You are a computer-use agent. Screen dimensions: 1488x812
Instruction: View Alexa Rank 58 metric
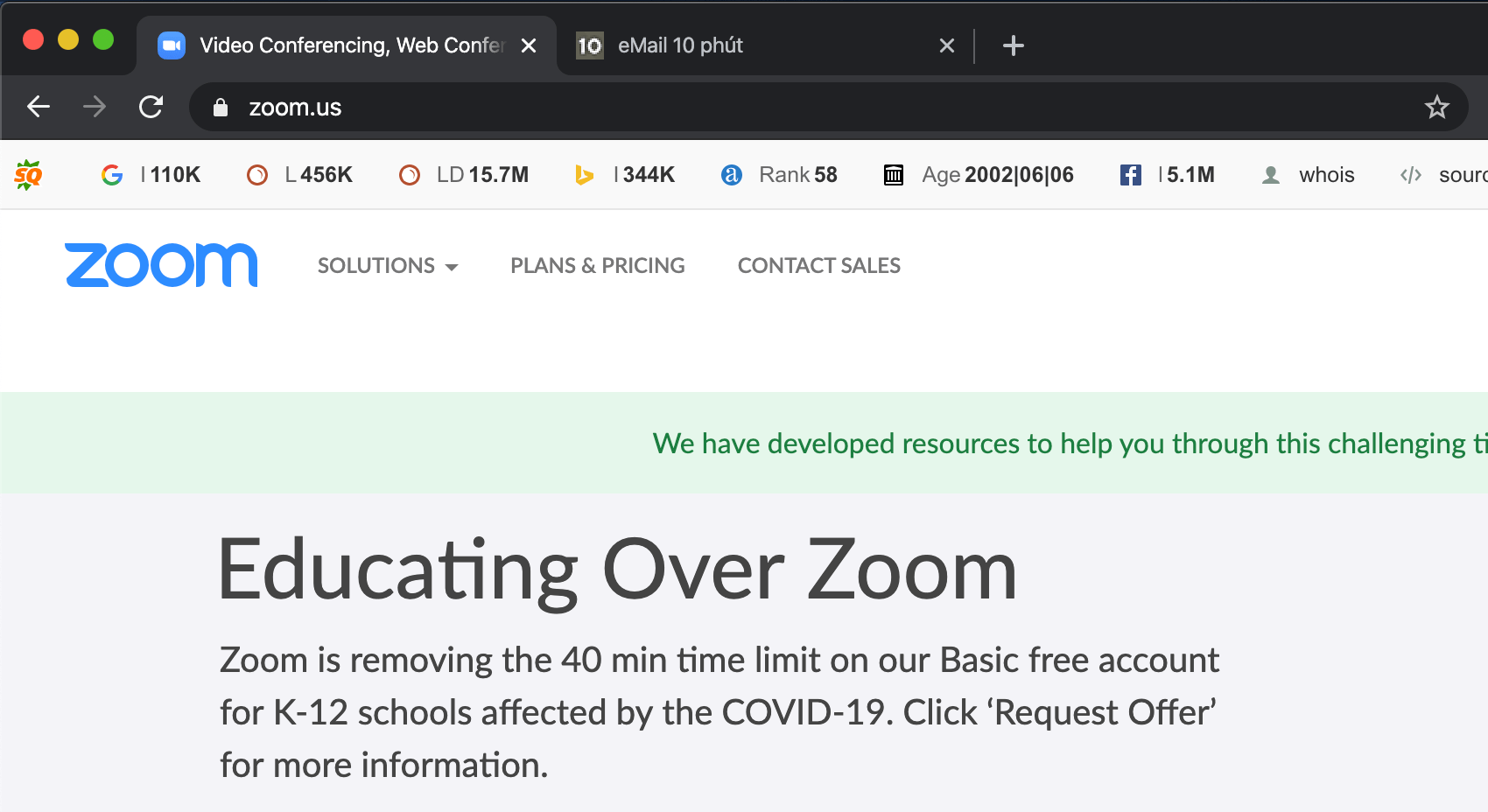778,175
